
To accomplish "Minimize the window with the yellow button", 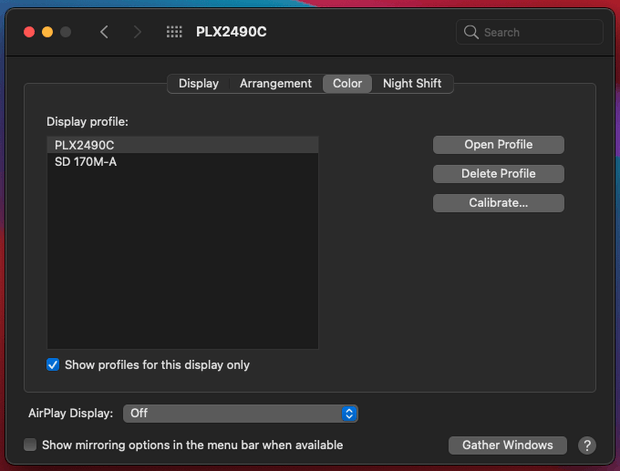I will (47, 32).
